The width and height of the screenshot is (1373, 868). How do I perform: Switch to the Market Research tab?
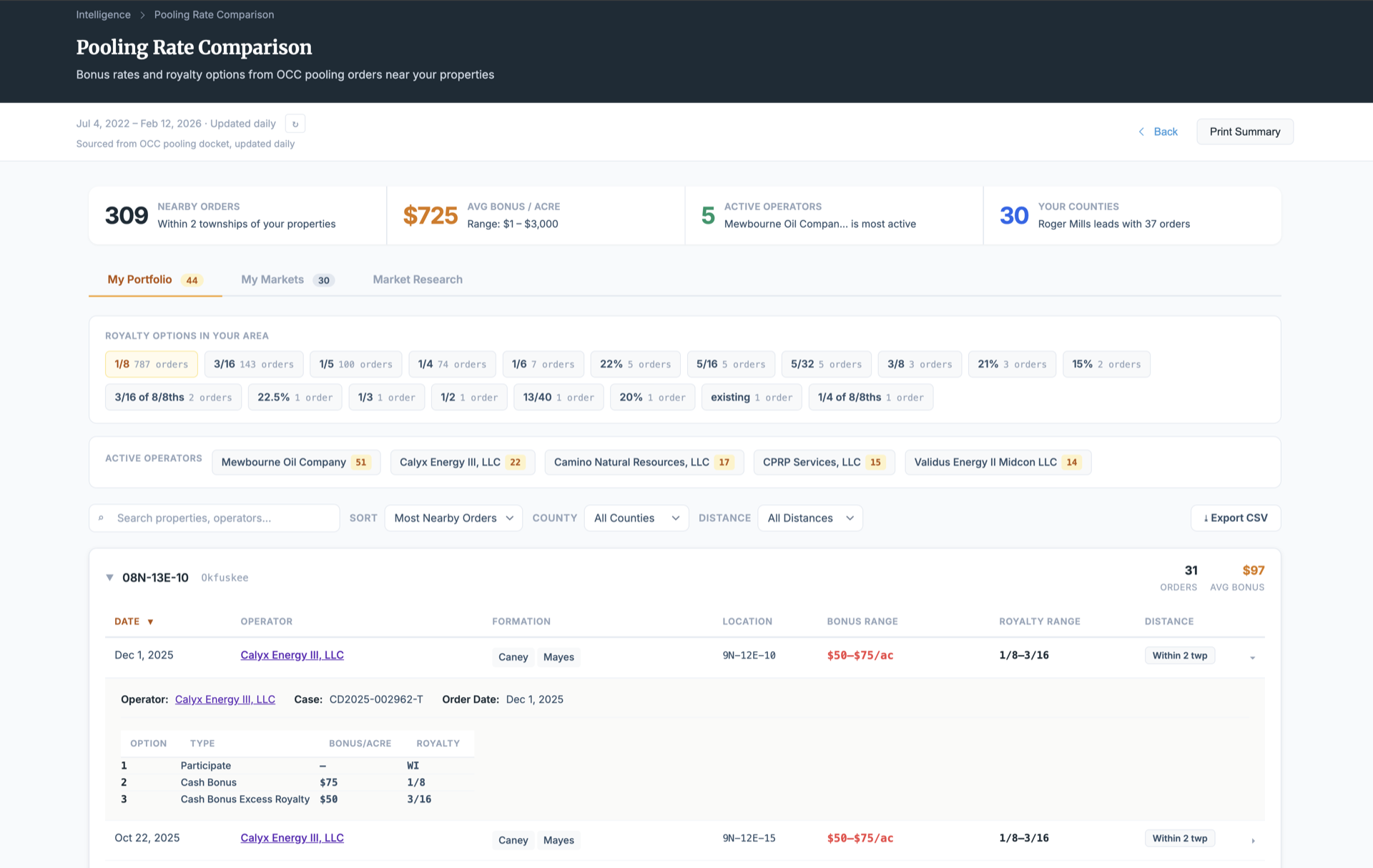(x=417, y=280)
